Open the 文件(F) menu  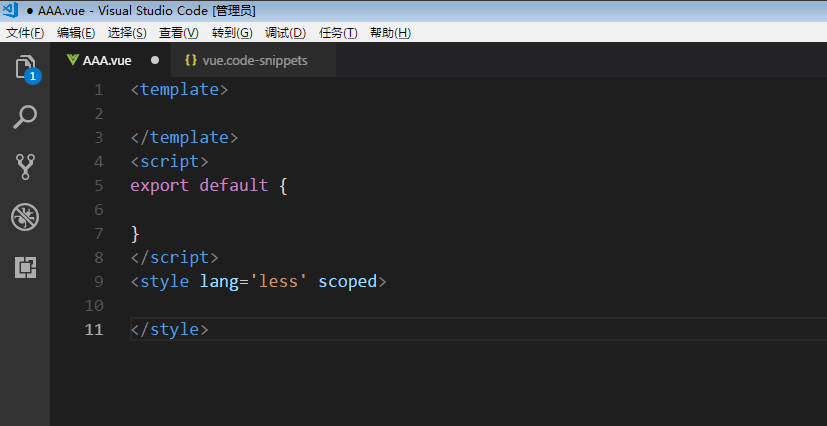coord(25,33)
